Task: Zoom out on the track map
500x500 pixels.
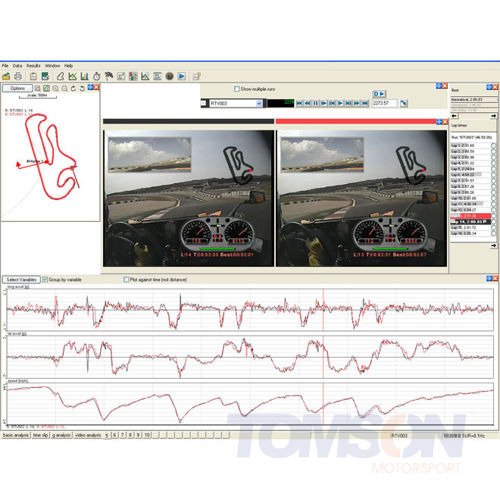Action: (x=64, y=88)
